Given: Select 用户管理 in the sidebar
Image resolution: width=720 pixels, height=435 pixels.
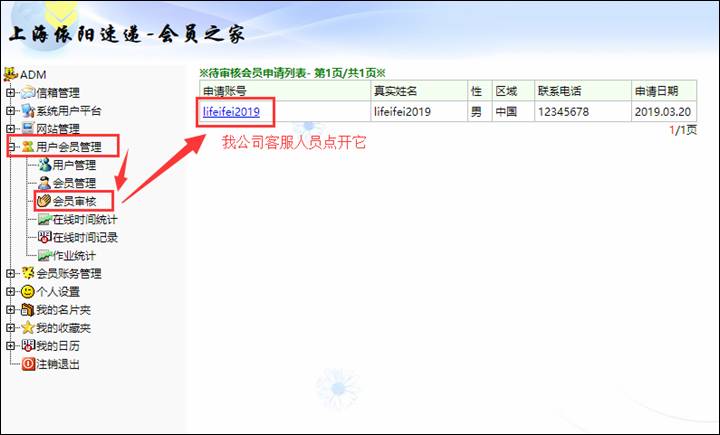Looking at the screenshot, I should 74,165.
